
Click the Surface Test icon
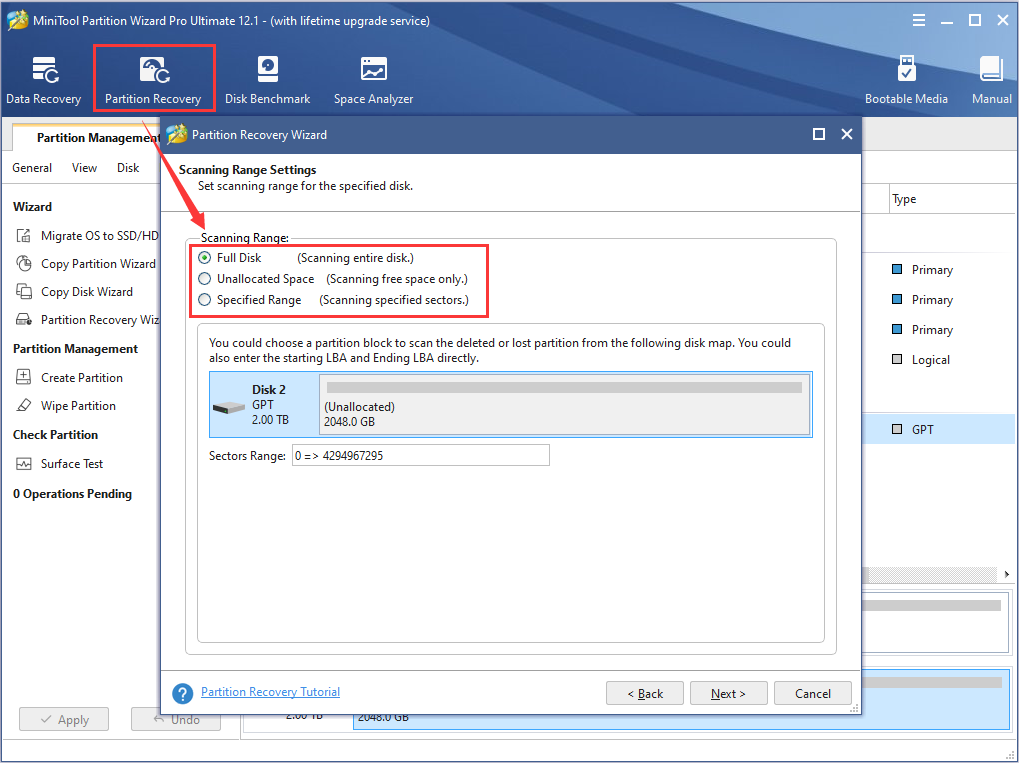(24, 463)
